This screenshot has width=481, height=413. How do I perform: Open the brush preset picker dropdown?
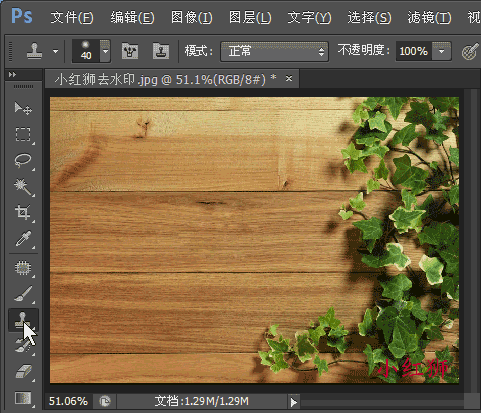pyautogui.click(x=105, y=51)
